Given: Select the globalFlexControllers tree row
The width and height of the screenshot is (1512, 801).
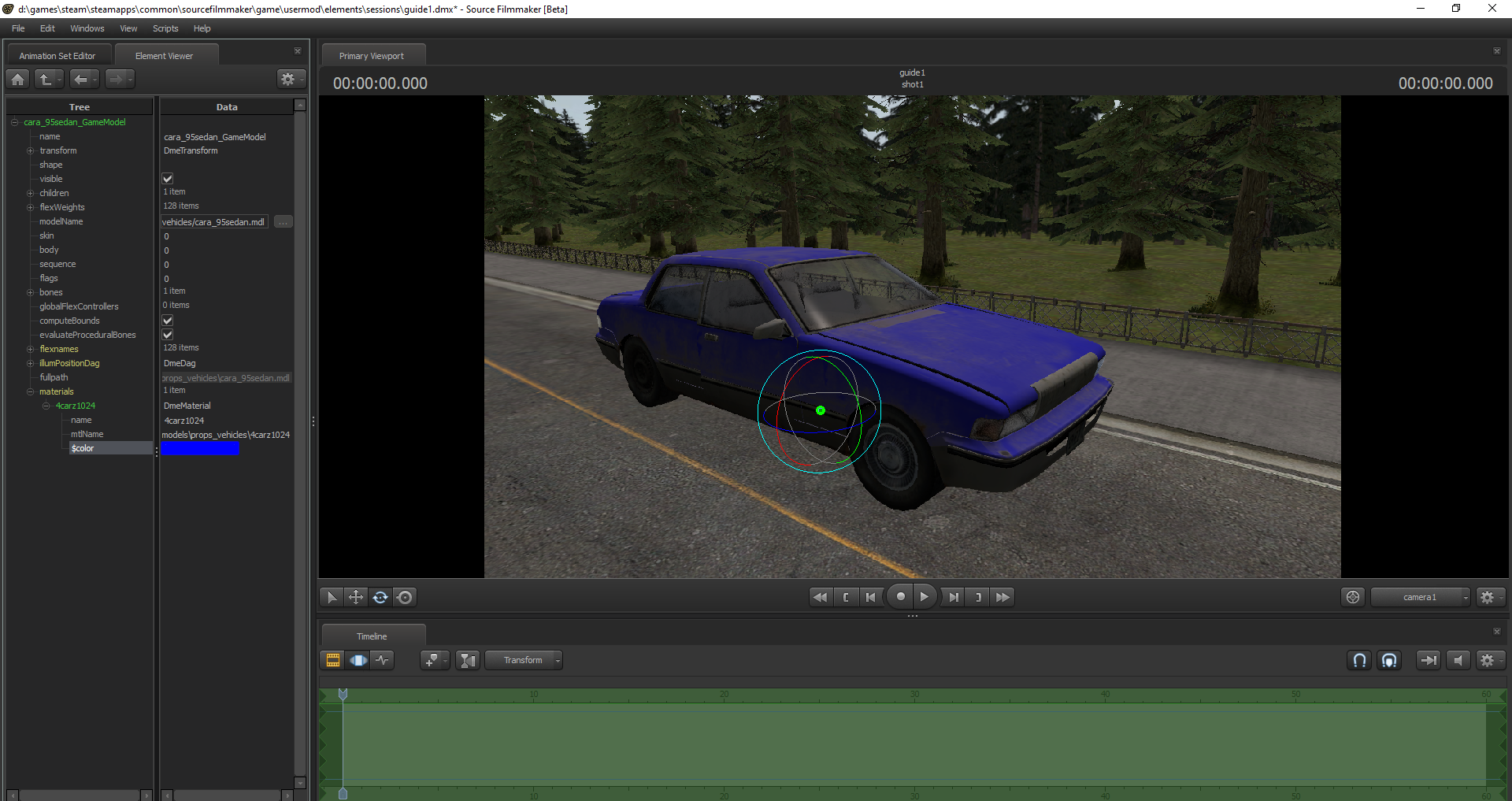Looking at the screenshot, I should 80,306.
